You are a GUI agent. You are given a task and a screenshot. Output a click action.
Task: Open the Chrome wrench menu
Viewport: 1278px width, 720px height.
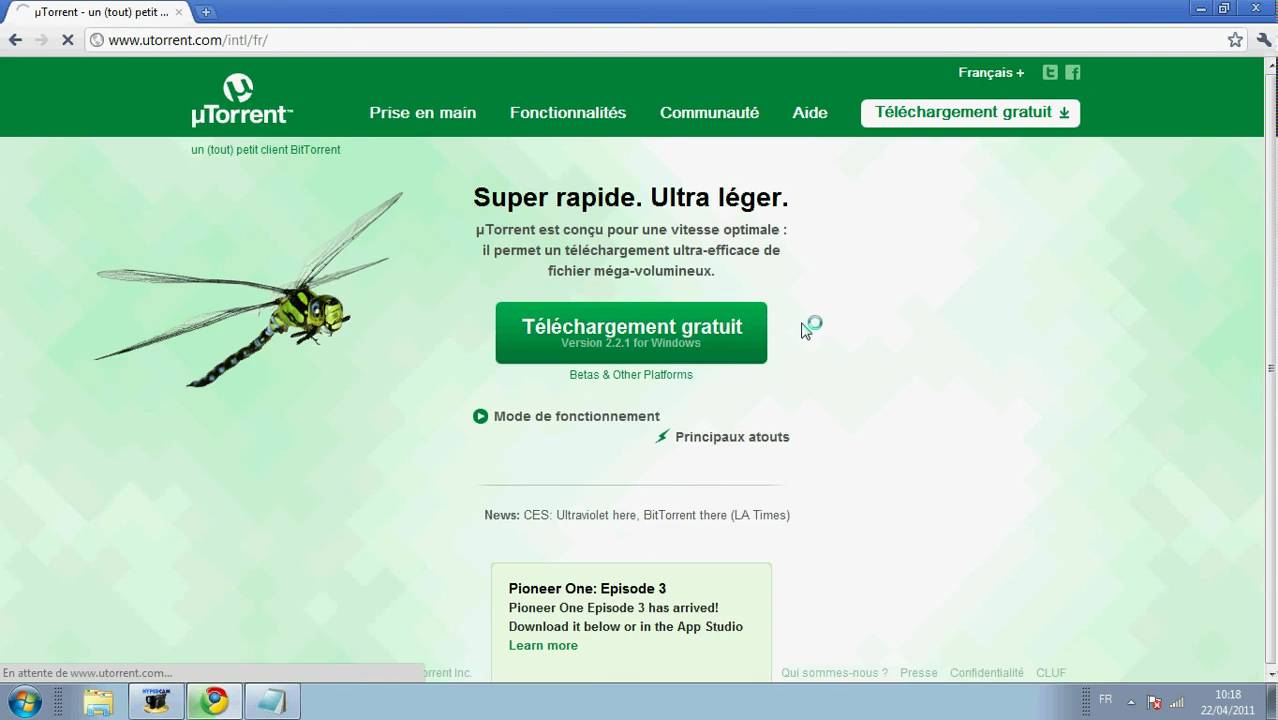coord(1264,40)
